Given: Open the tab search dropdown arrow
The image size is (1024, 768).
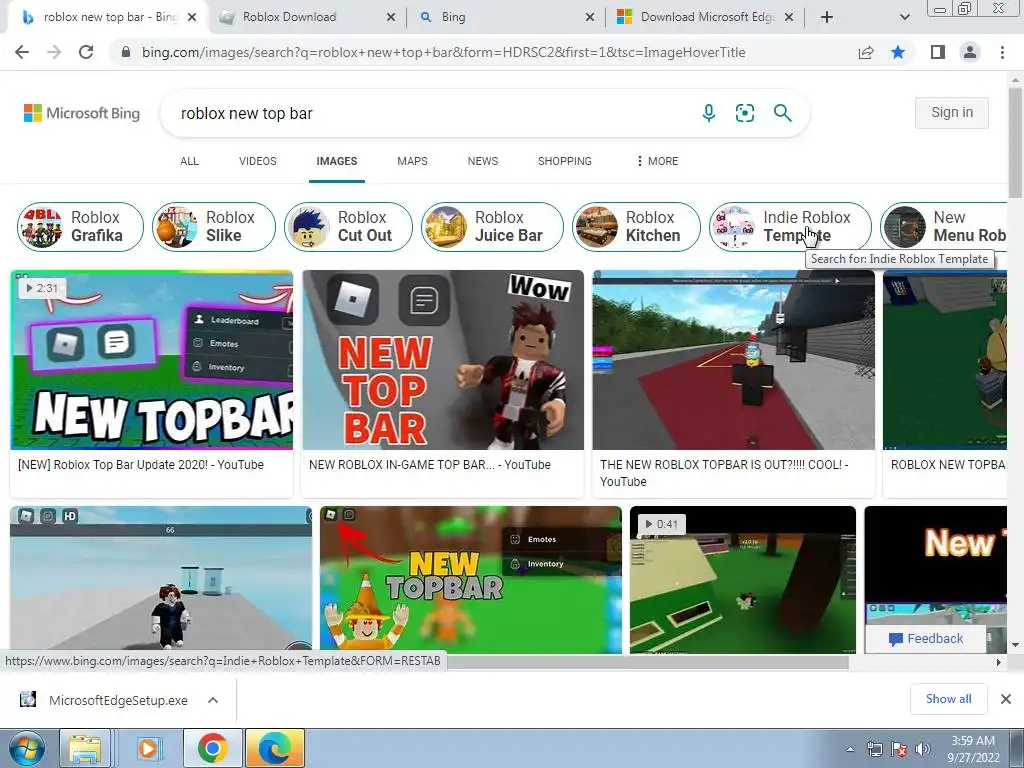Looking at the screenshot, I should tap(904, 17).
